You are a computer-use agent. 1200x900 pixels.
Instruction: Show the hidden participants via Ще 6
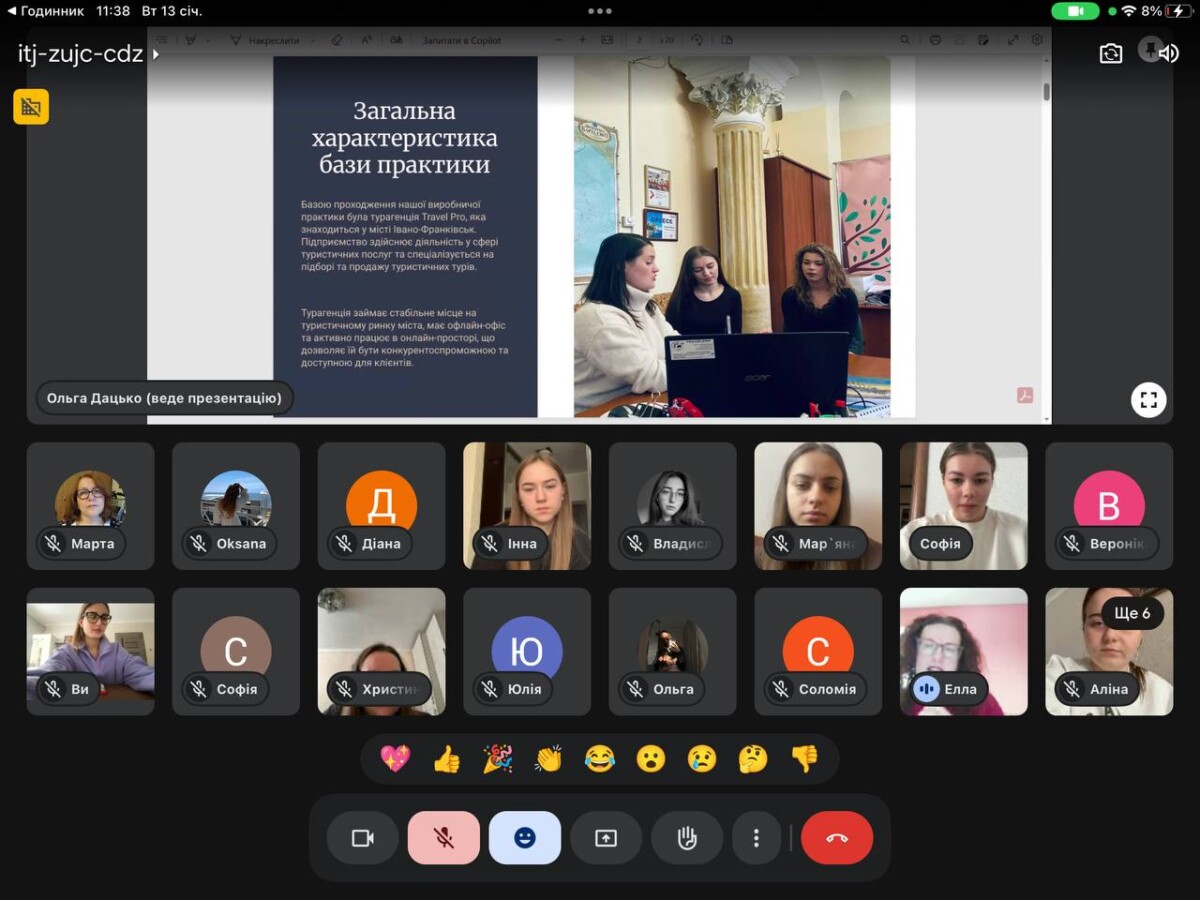[x=1132, y=613]
